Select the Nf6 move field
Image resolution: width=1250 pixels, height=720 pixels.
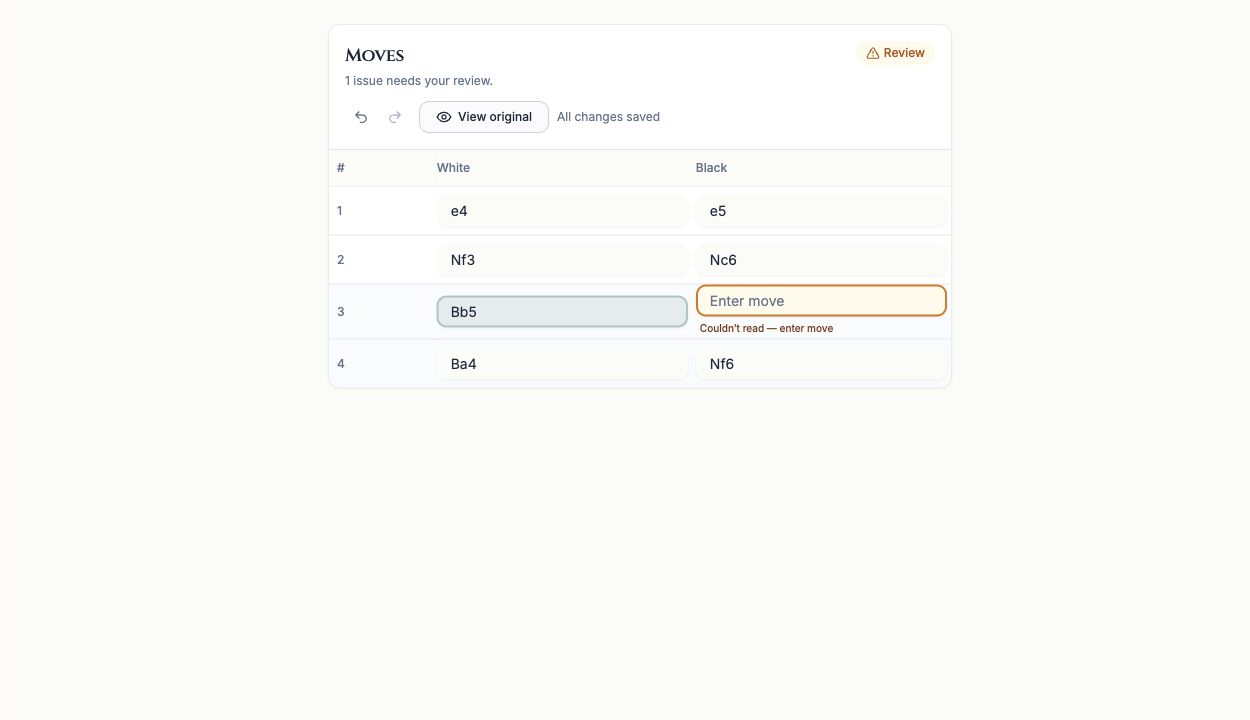(821, 364)
